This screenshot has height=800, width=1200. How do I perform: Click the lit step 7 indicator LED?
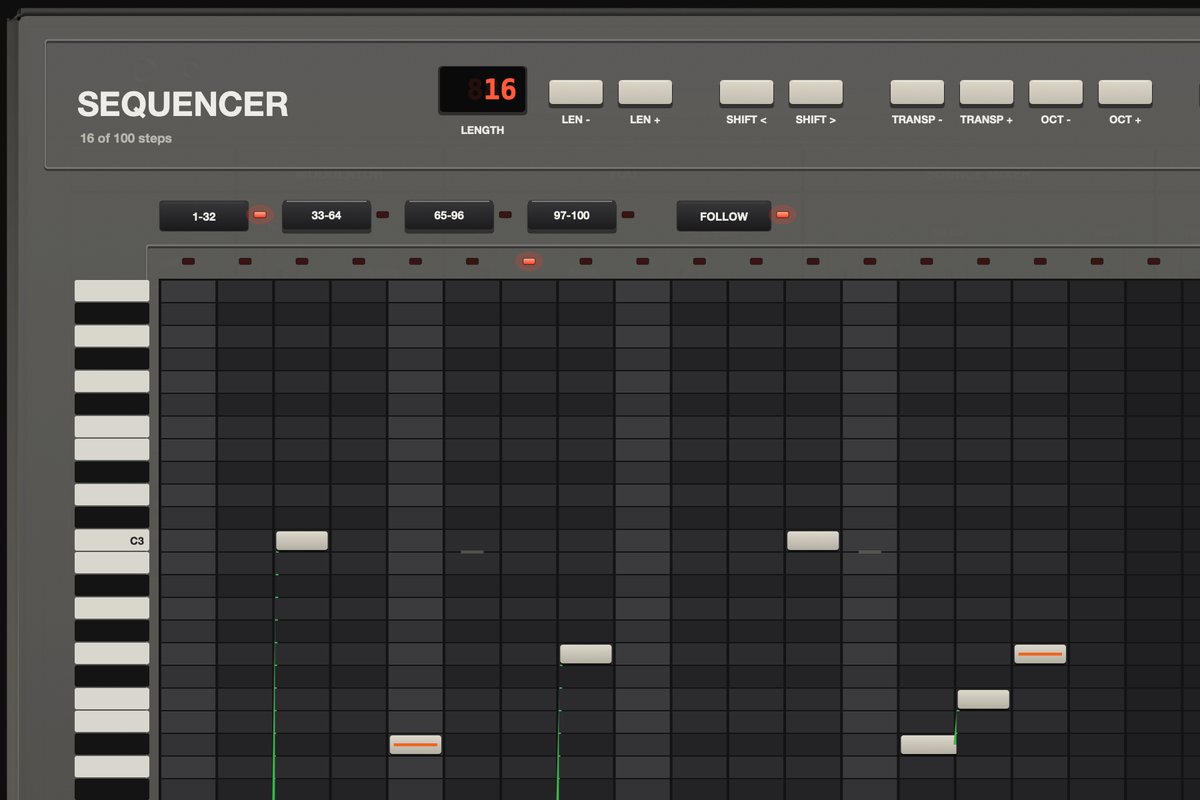(529, 261)
